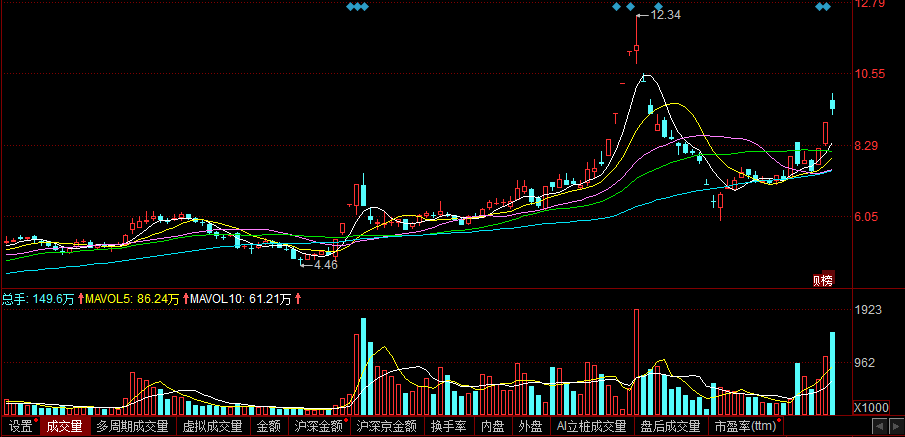Click the leftmost blue diamond marker
This screenshot has width=905, height=437.
pos(350,7)
